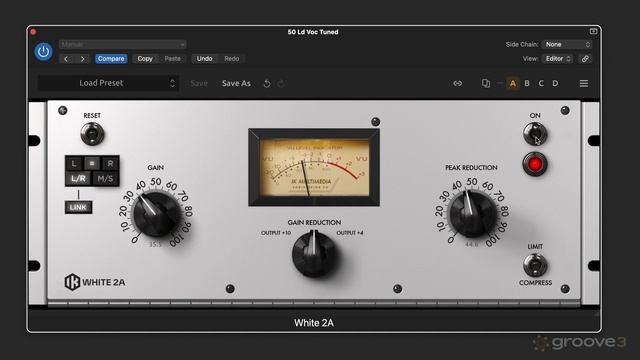The height and width of the screenshot is (360, 640).
Task: Click Save preset button
Action: (x=199, y=83)
